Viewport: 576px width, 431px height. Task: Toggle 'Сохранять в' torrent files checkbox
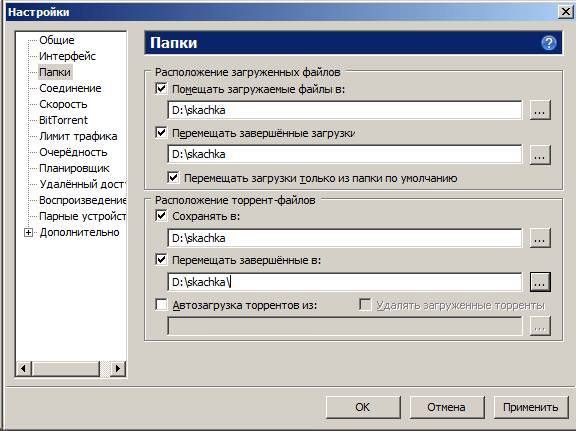[161, 216]
